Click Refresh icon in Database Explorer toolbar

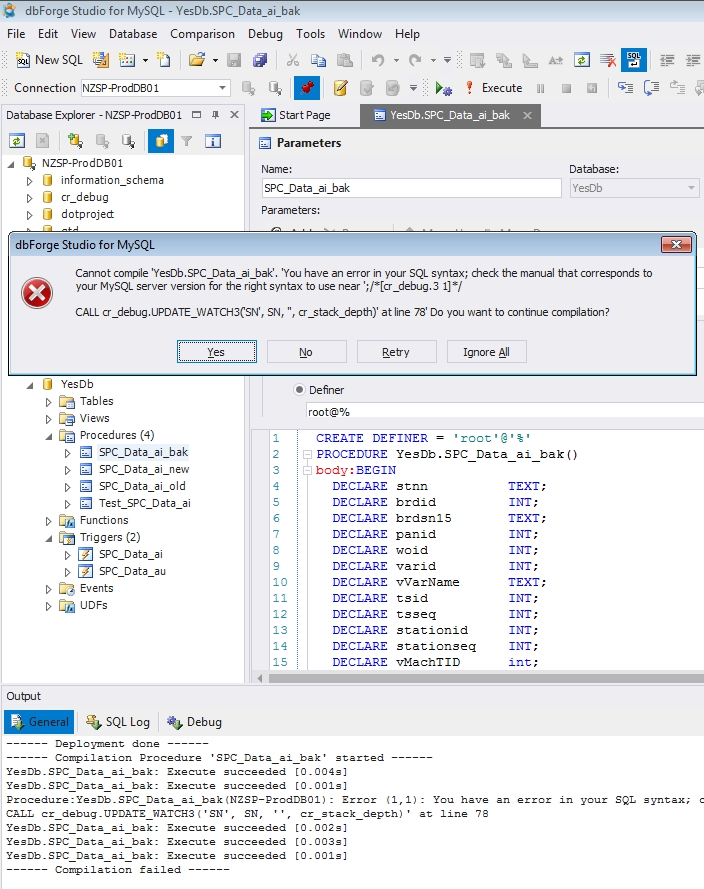17,141
